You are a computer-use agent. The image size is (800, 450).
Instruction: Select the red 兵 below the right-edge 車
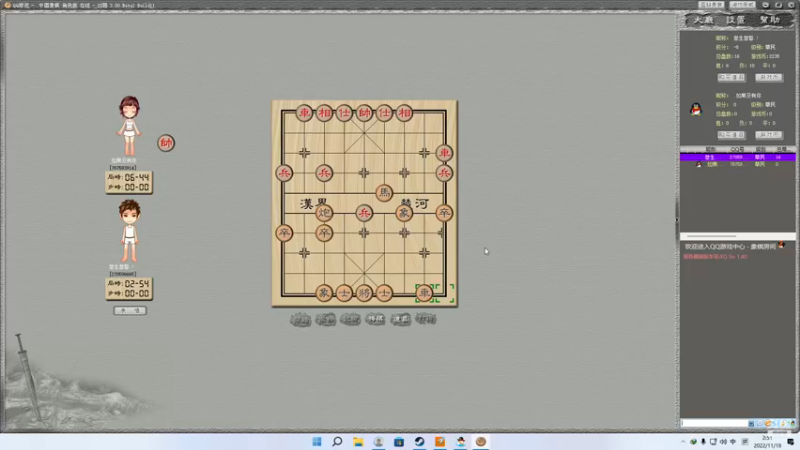(444, 173)
